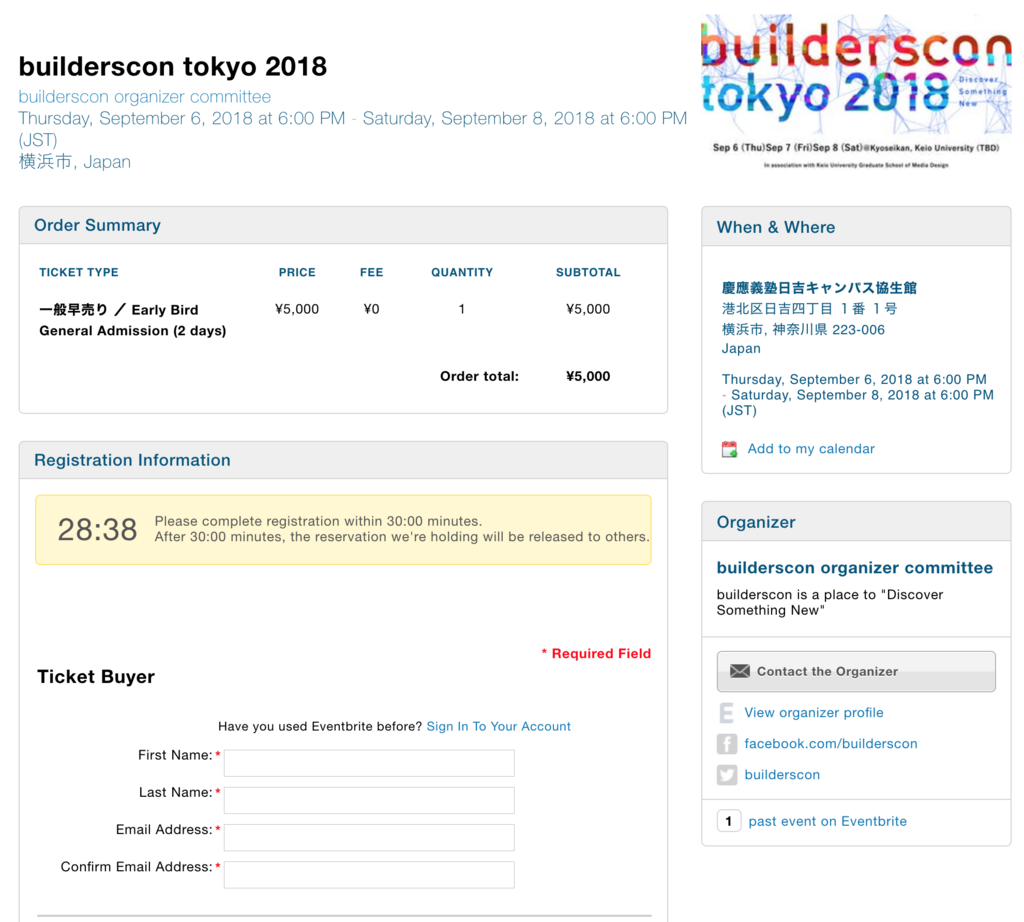
Task: Click the Facebook icon in the Organizer panel
Action: pos(727,743)
